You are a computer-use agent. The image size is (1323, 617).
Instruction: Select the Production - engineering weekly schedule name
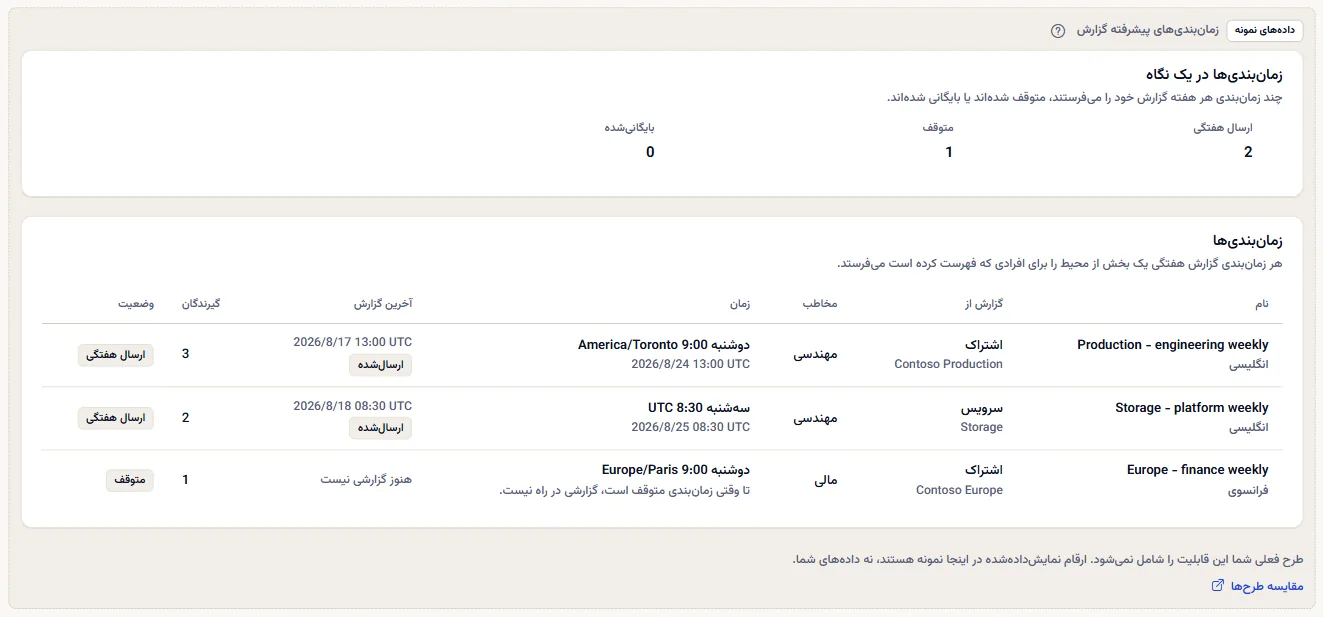[x=1173, y=345]
